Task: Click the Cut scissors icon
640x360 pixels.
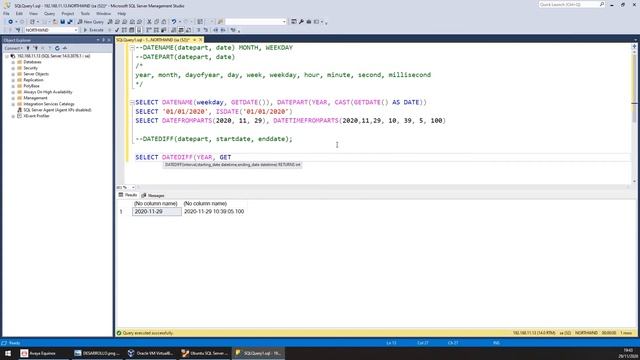Action: 149,22
